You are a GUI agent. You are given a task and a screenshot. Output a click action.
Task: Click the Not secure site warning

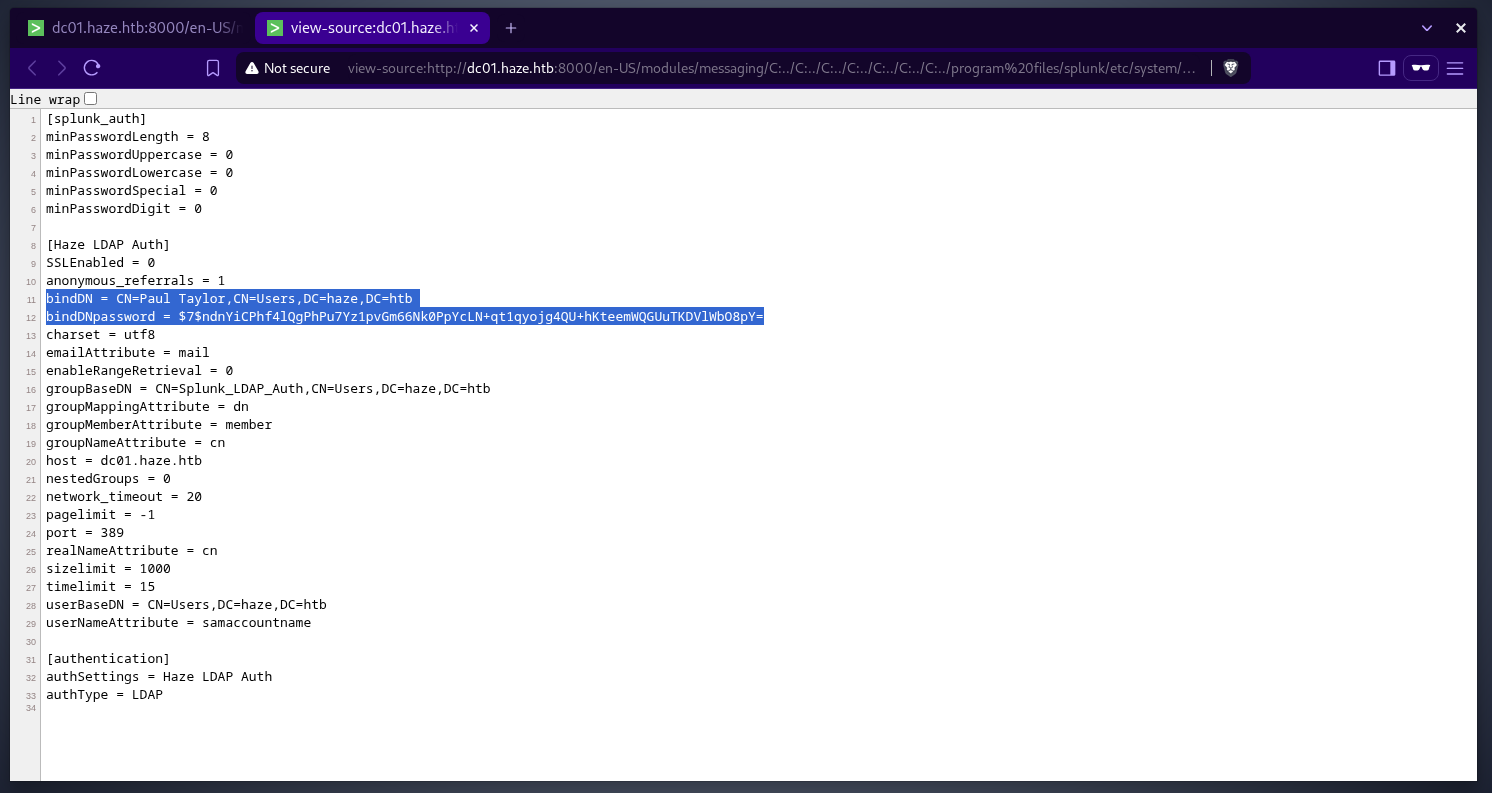click(x=286, y=68)
